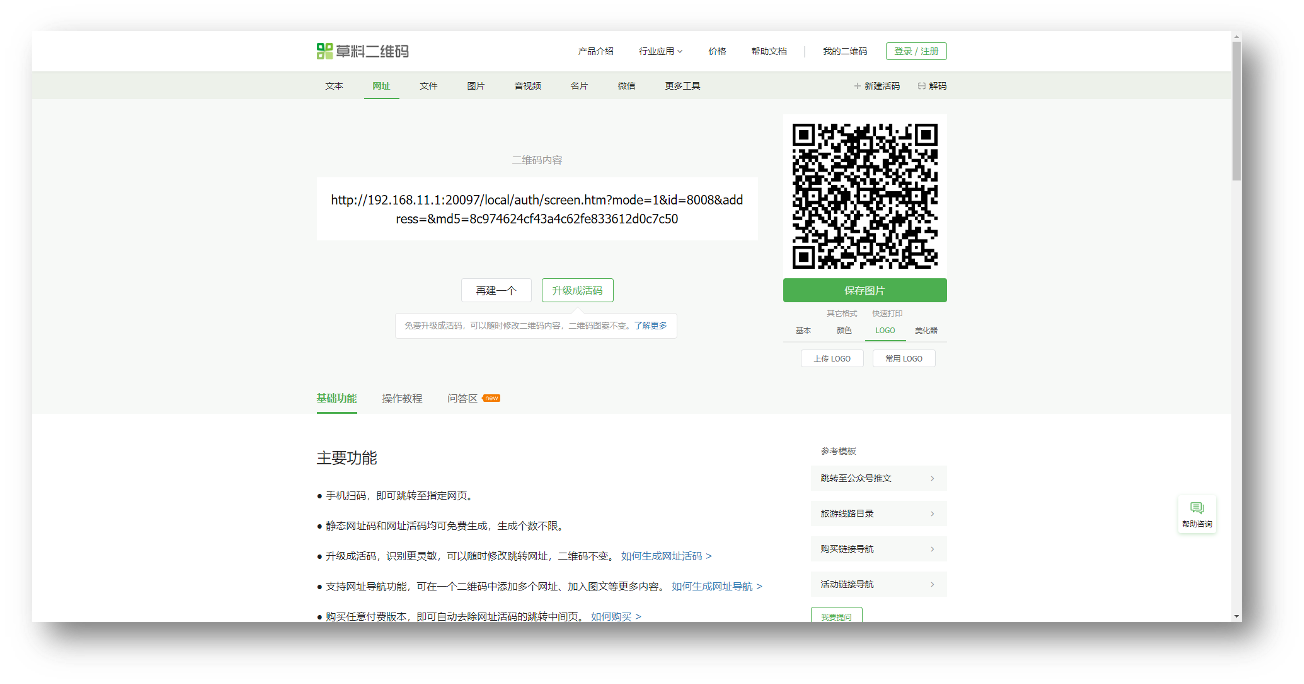Open the 如何购买 link
Image resolution: width=1304 pixels, height=684 pixels.
coord(616,617)
